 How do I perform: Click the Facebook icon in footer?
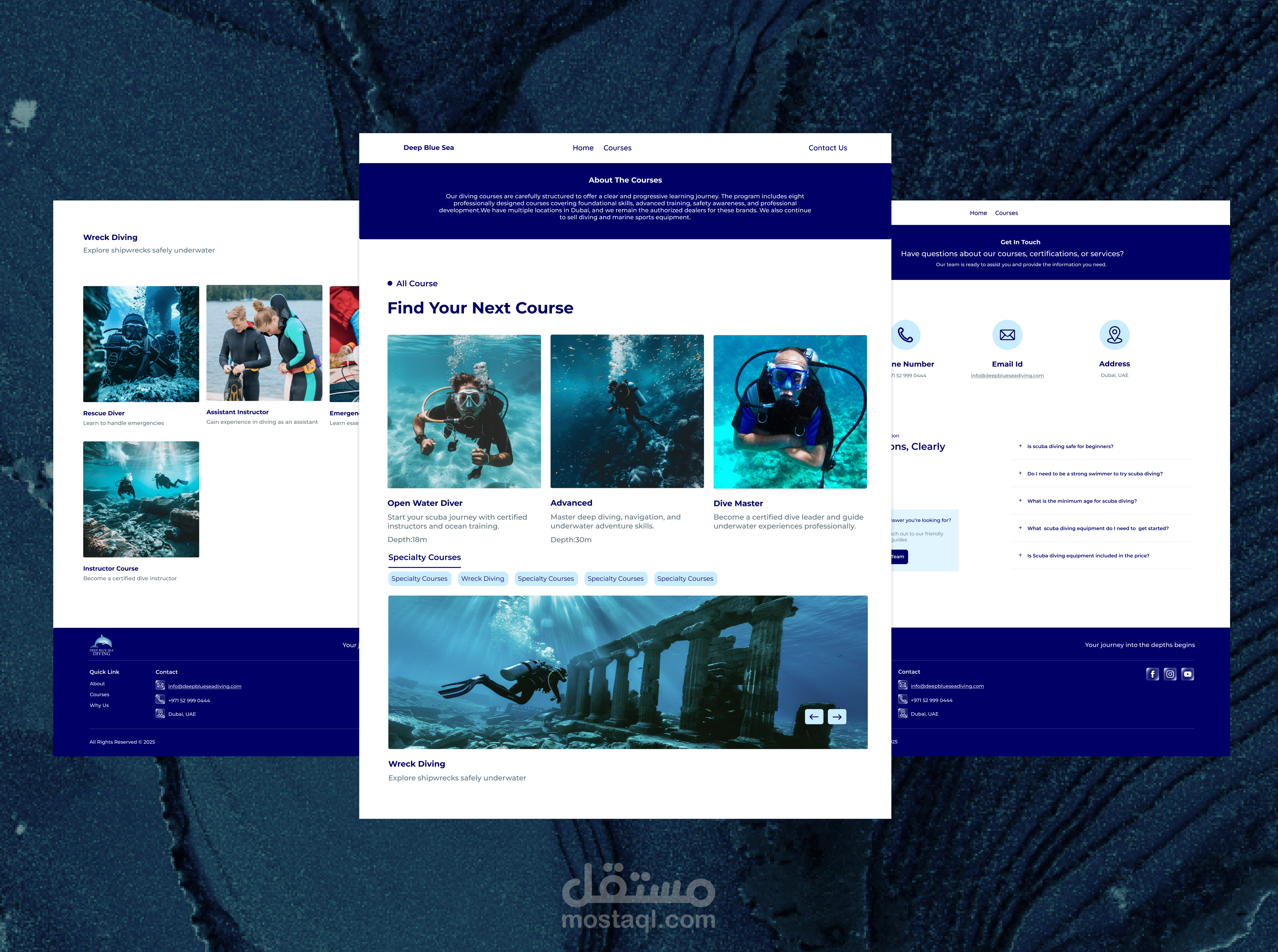tap(1153, 674)
